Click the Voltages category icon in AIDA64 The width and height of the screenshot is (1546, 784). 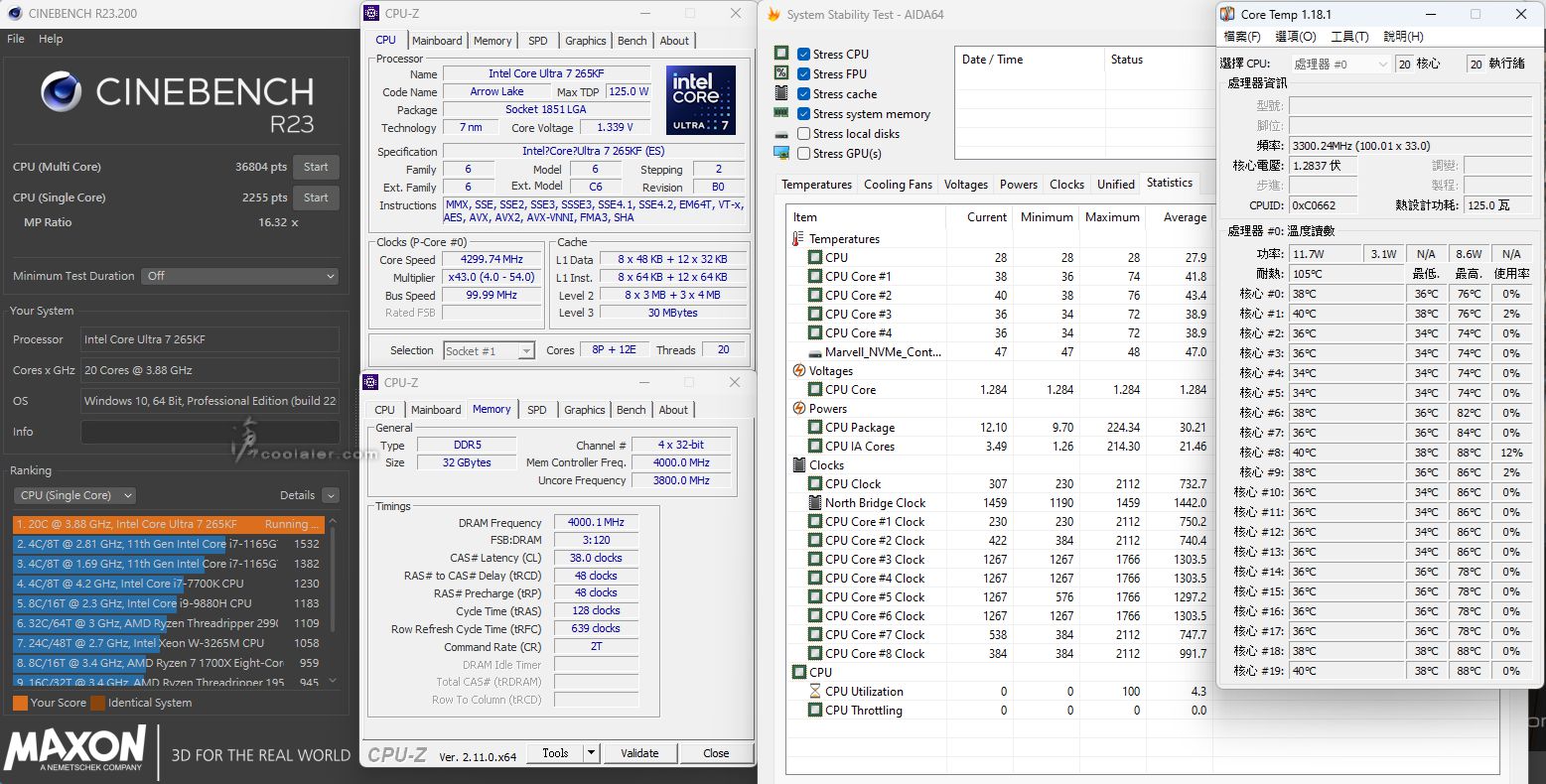(798, 371)
